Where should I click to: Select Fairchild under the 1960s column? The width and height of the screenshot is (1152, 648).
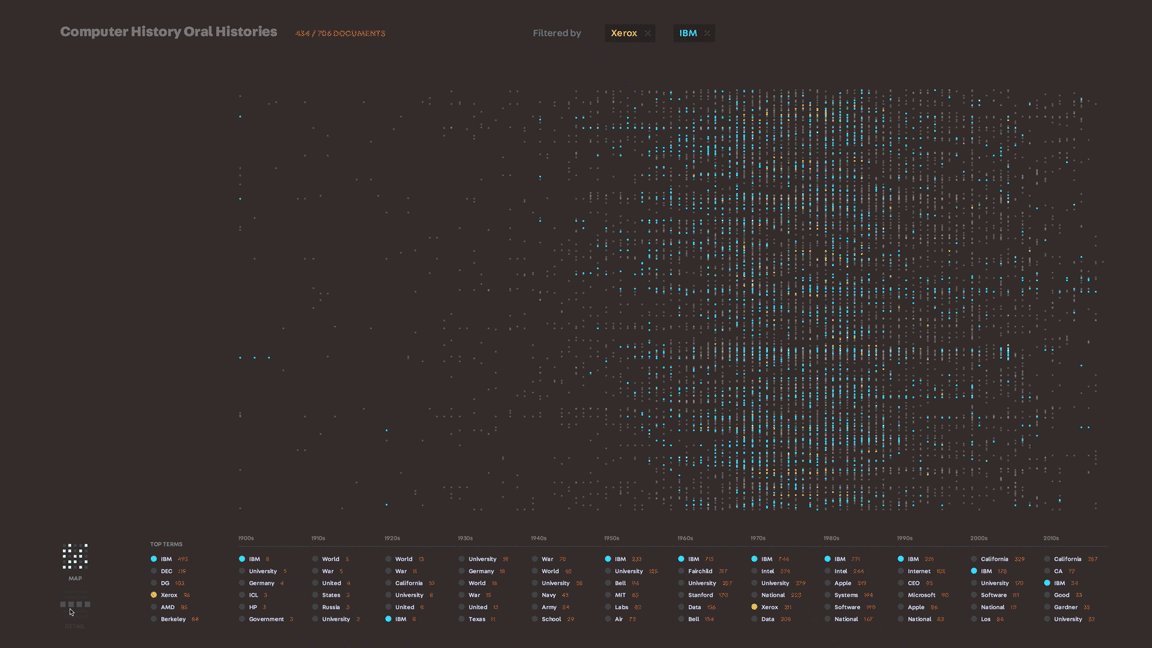[700, 571]
